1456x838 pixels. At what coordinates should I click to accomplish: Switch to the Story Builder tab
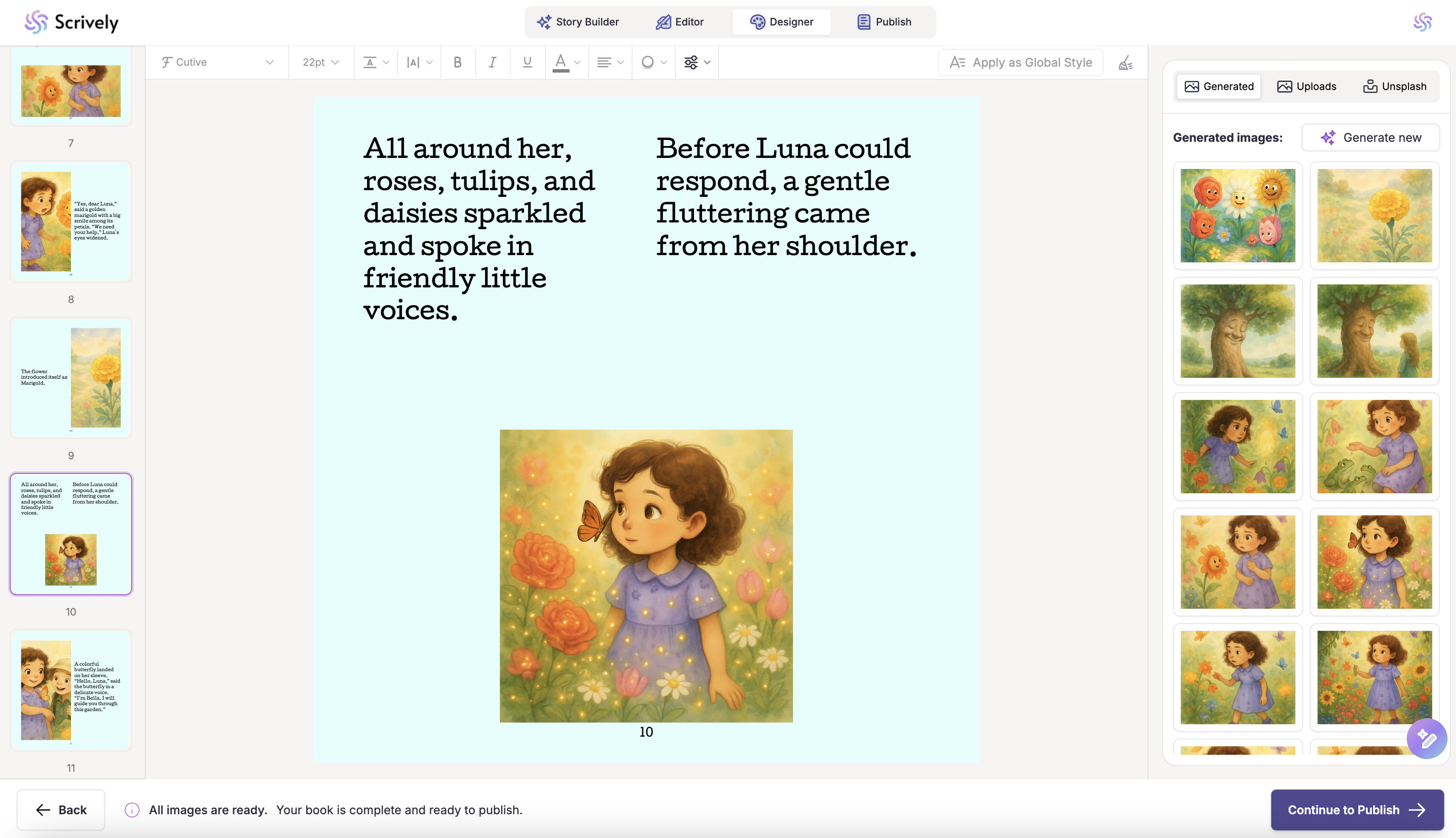(x=578, y=22)
